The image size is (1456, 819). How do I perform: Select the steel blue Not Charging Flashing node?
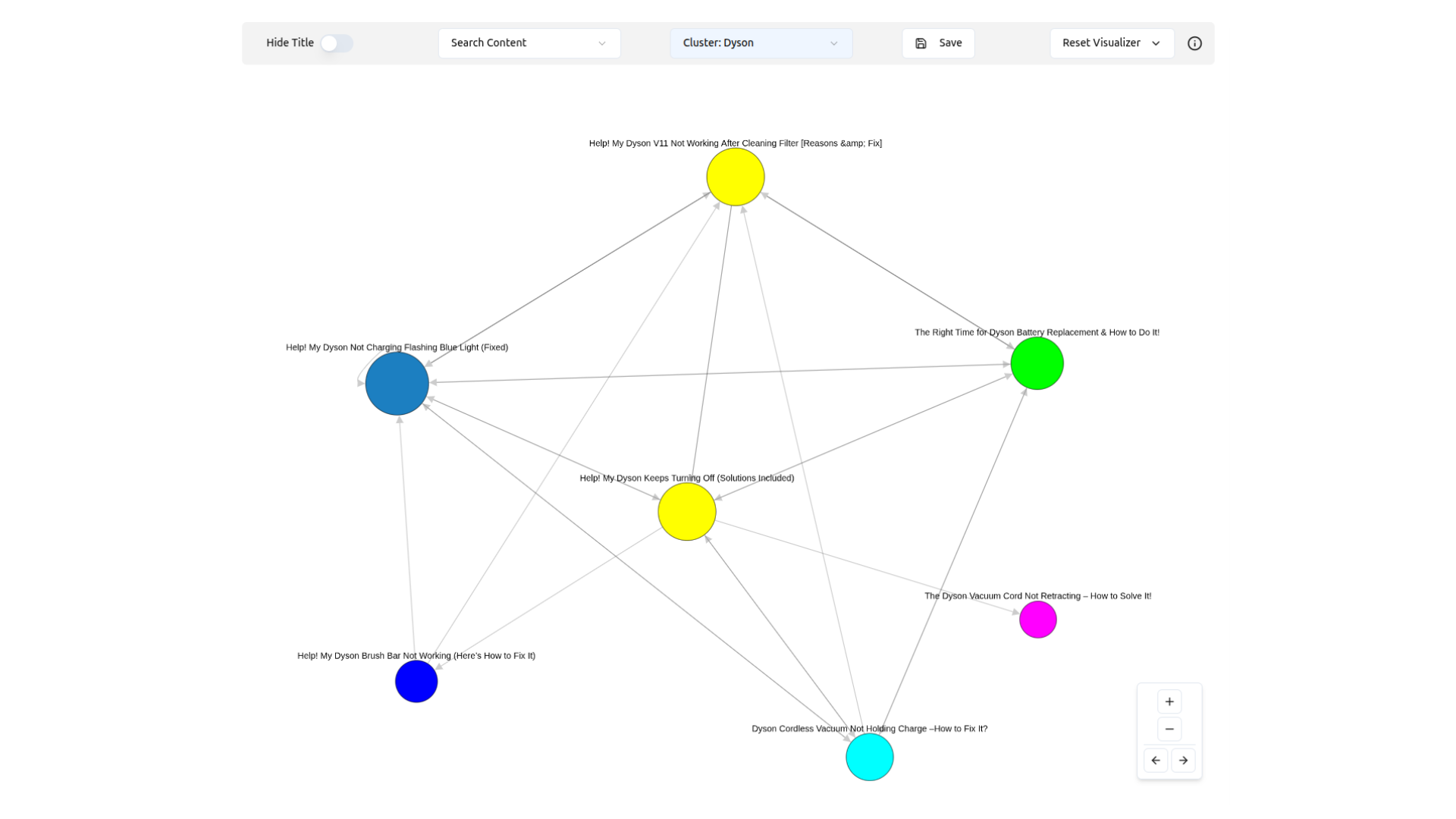point(397,384)
